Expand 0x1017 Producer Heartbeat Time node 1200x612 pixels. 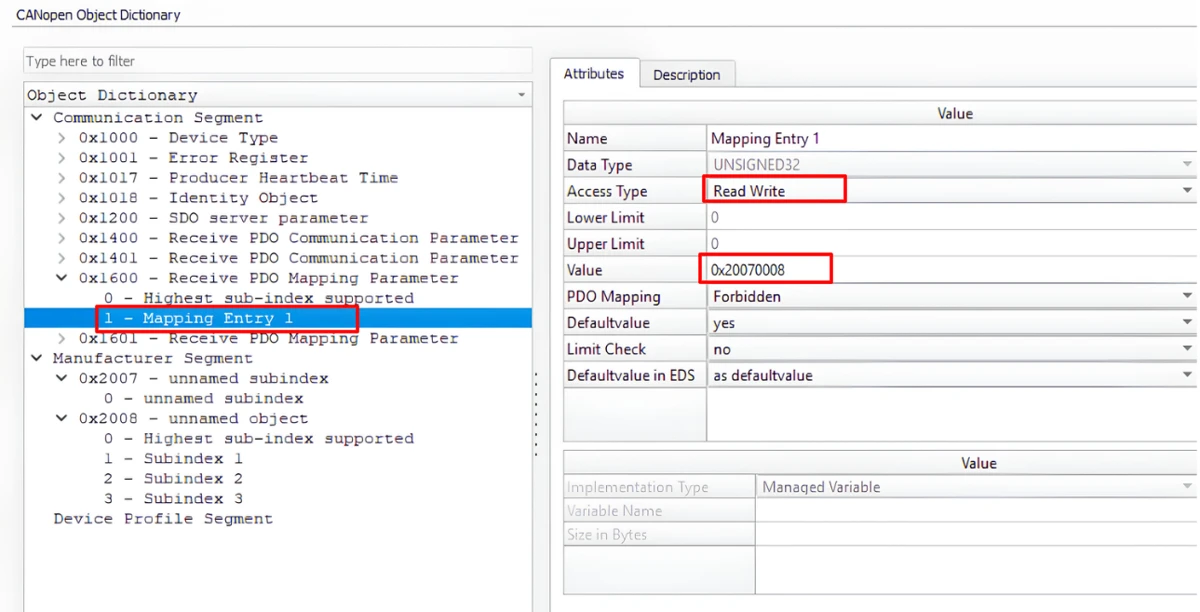(62, 178)
